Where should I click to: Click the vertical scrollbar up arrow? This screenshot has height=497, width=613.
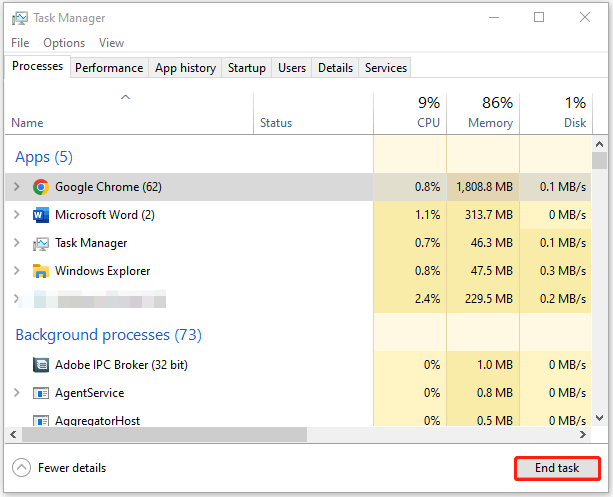(599, 144)
